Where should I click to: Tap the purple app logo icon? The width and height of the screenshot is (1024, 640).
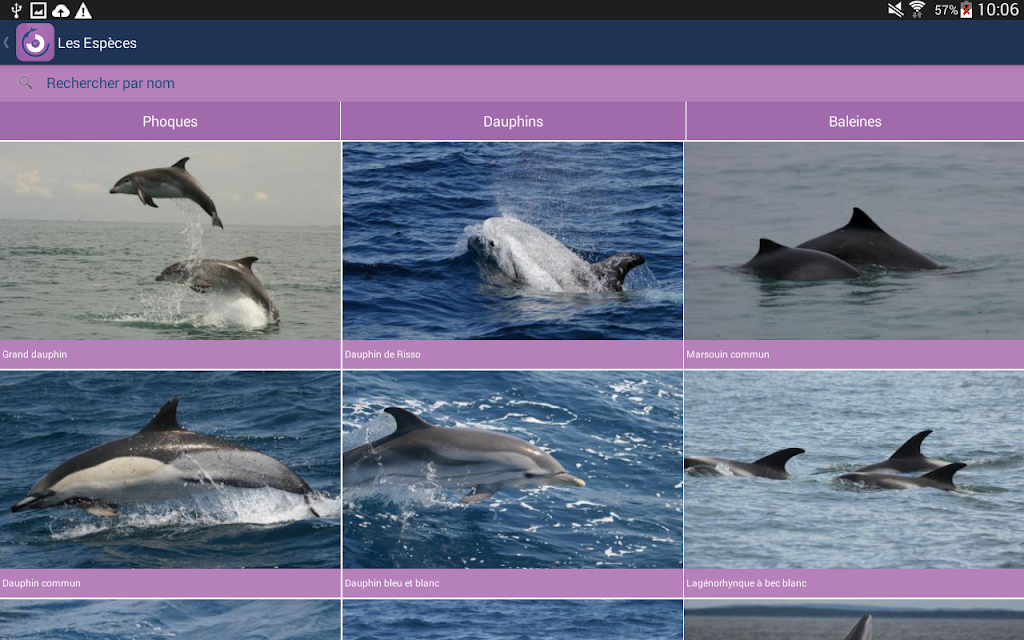point(35,42)
